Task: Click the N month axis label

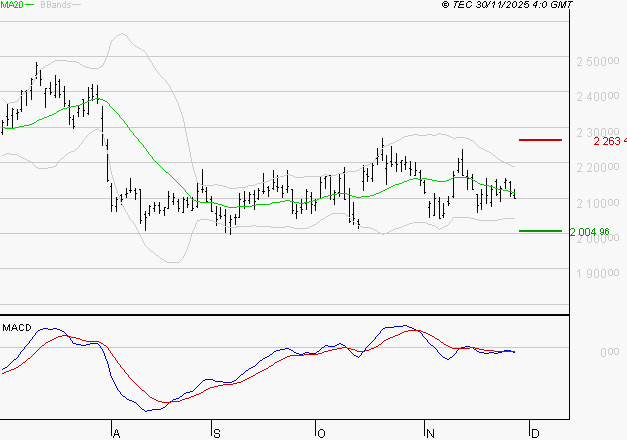Action: tap(430, 434)
